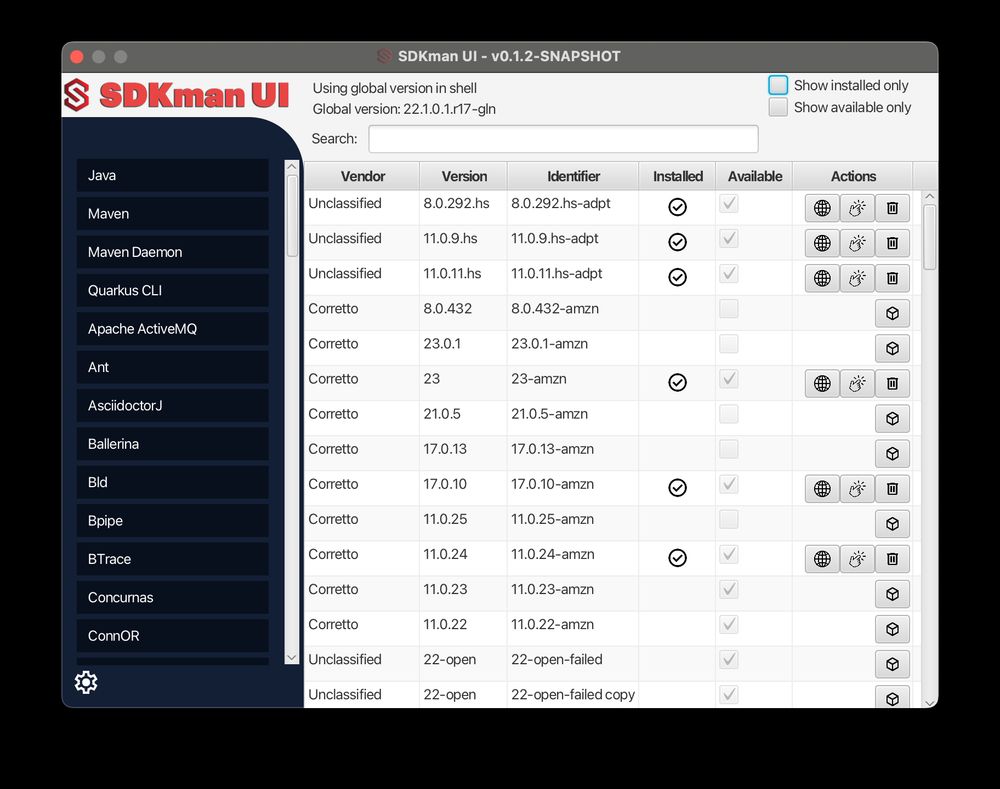Select Maven in the sidebar
Image resolution: width=1000 pixels, height=789 pixels.
[x=172, y=214]
